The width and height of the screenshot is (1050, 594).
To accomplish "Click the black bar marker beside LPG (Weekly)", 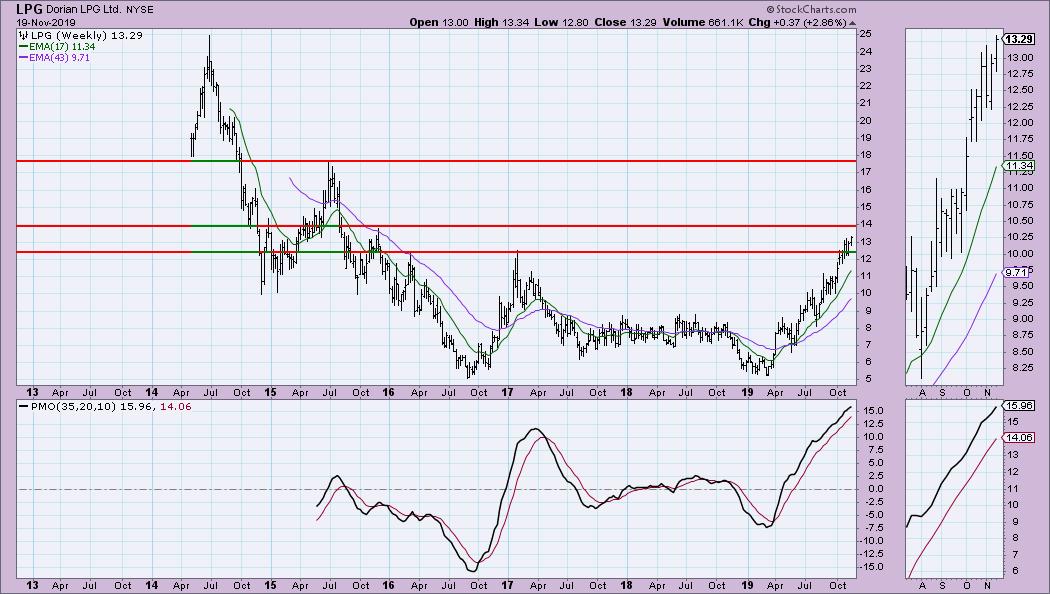I will 23,35.
